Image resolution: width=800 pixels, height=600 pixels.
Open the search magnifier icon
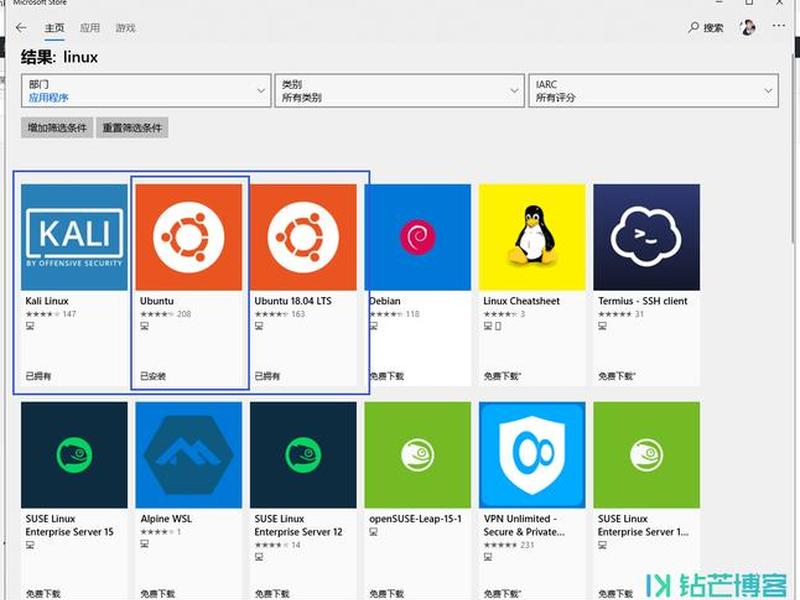point(693,28)
